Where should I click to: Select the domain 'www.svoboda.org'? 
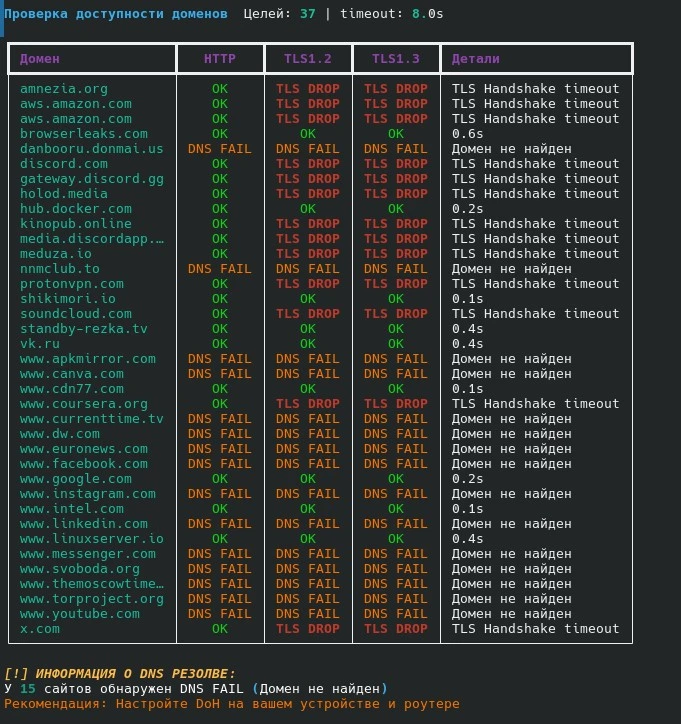click(79, 569)
